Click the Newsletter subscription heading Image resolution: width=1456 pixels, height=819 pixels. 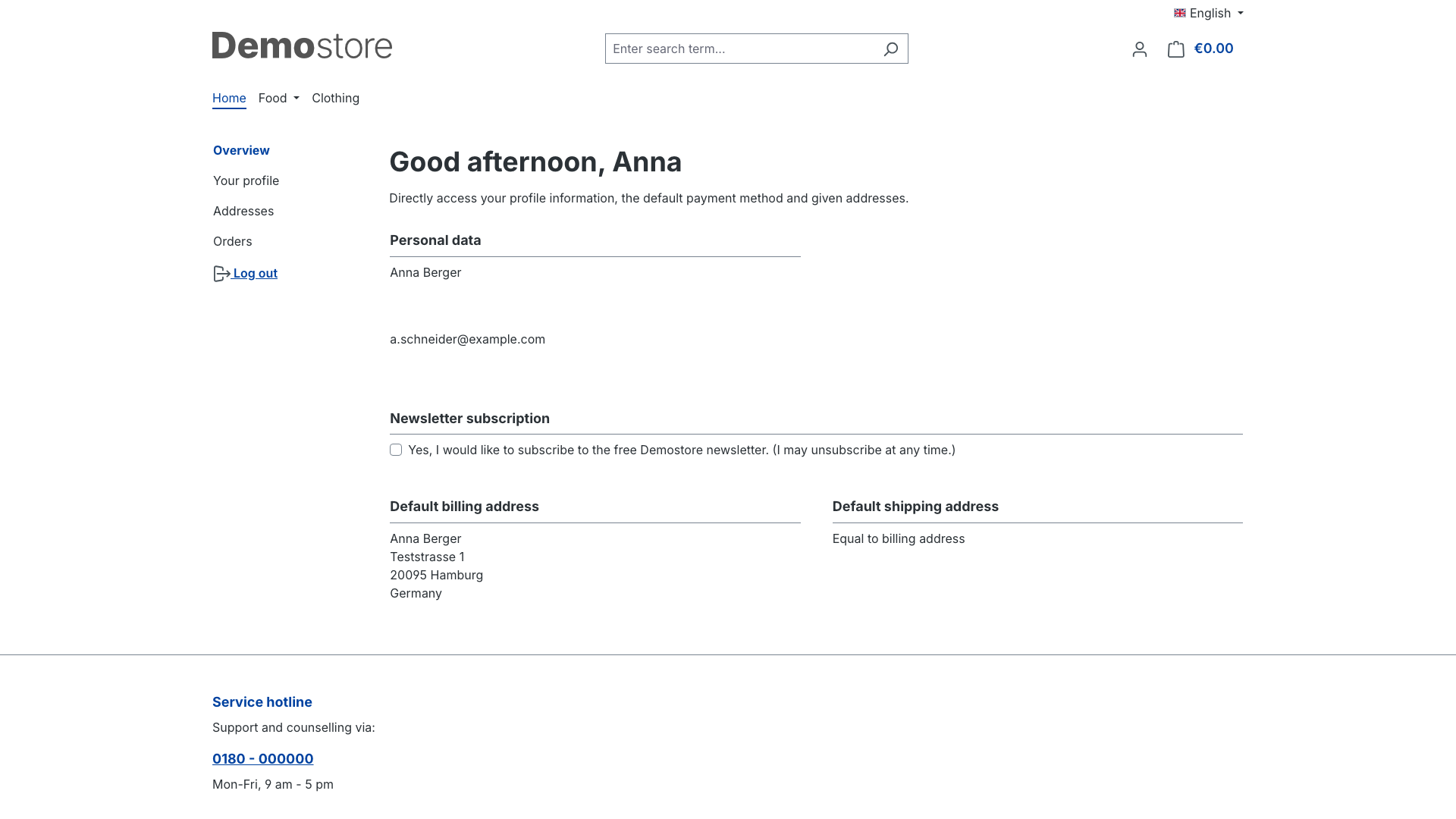(x=469, y=419)
